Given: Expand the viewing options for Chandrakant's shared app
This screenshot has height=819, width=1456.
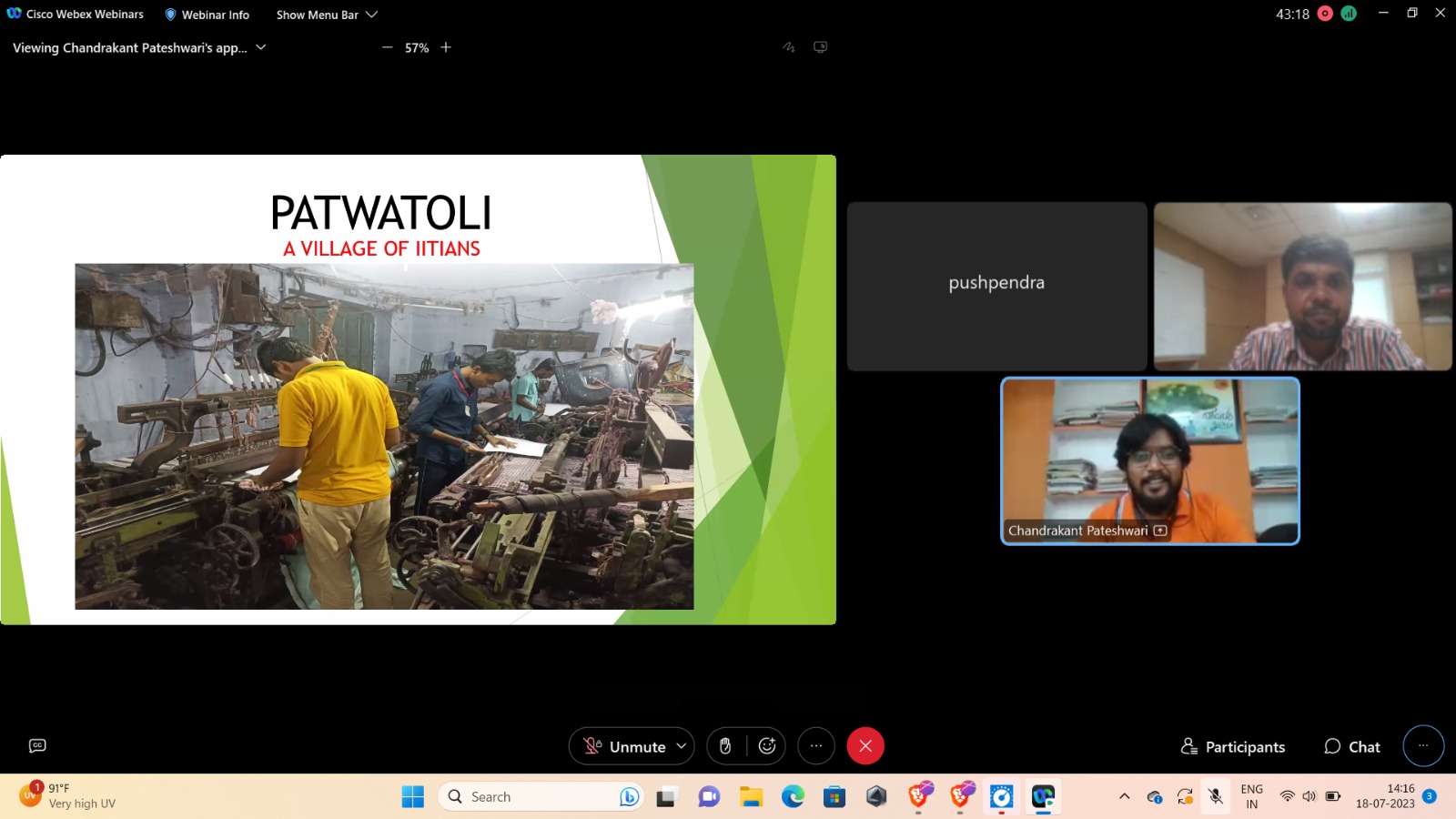Looking at the screenshot, I should pyautogui.click(x=261, y=47).
